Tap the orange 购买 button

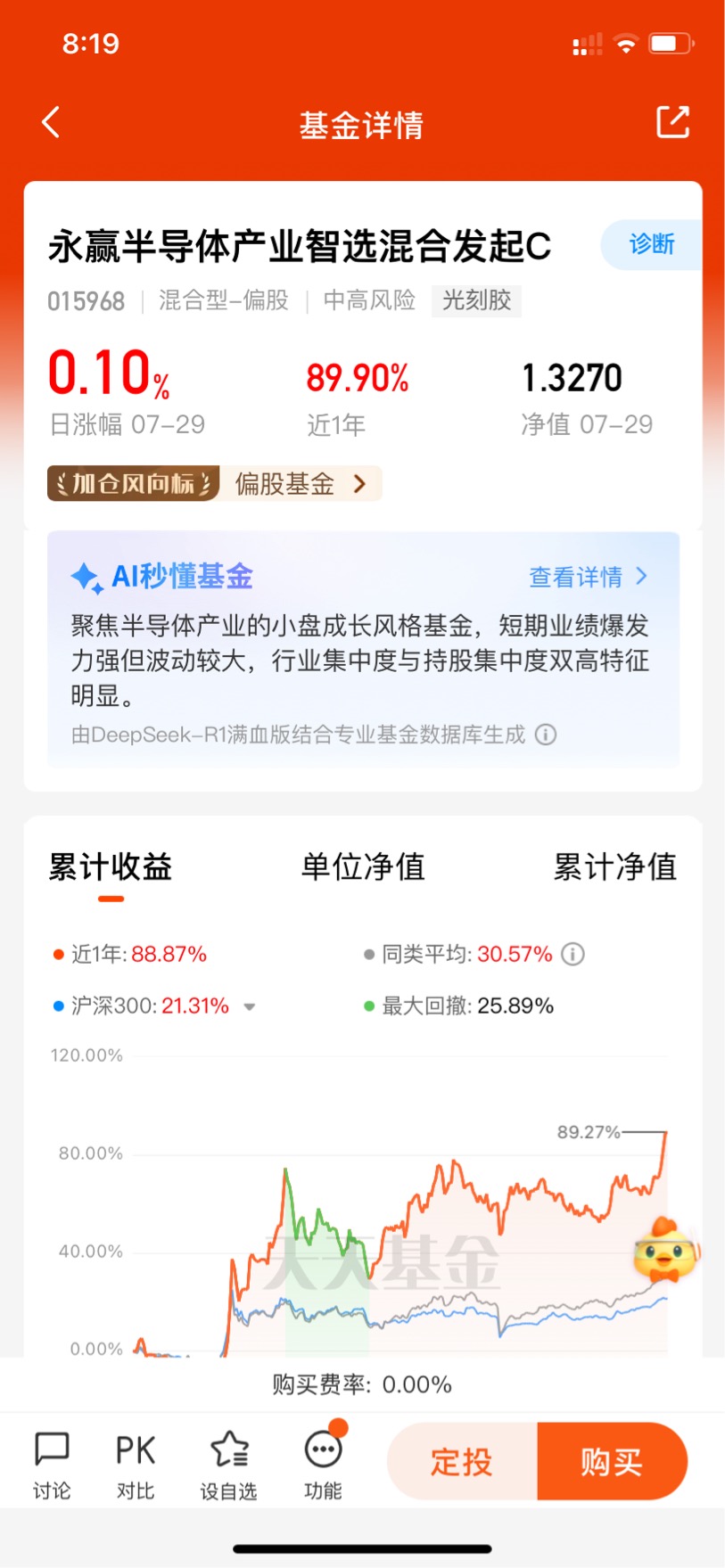(x=613, y=1461)
